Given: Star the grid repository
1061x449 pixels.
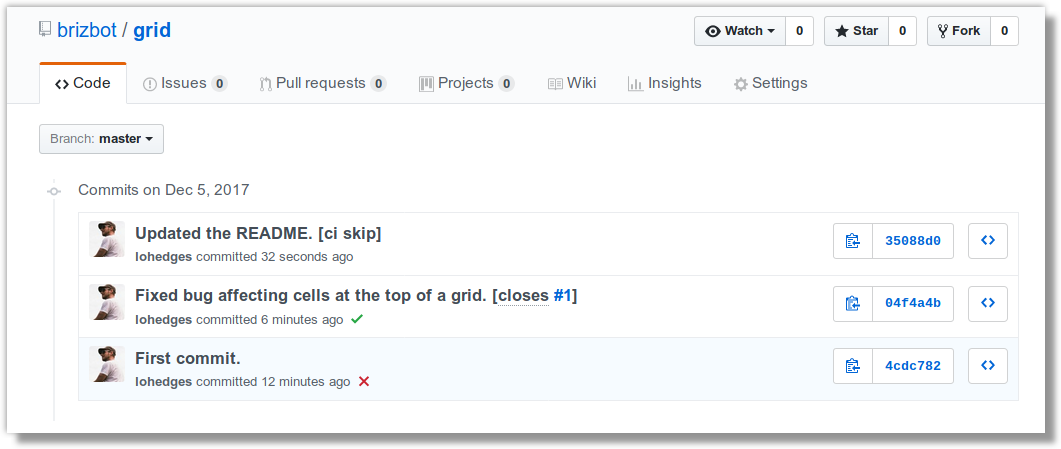Looking at the screenshot, I should point(855,31).
